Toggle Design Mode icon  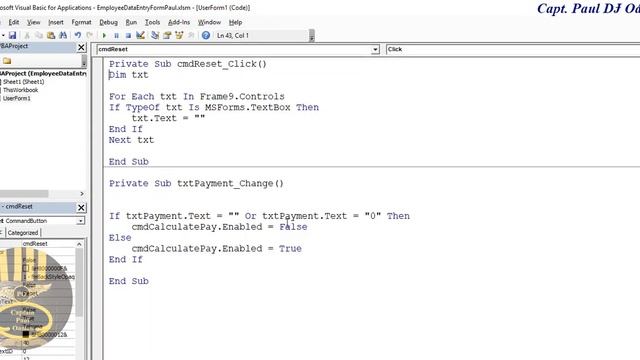140,36
